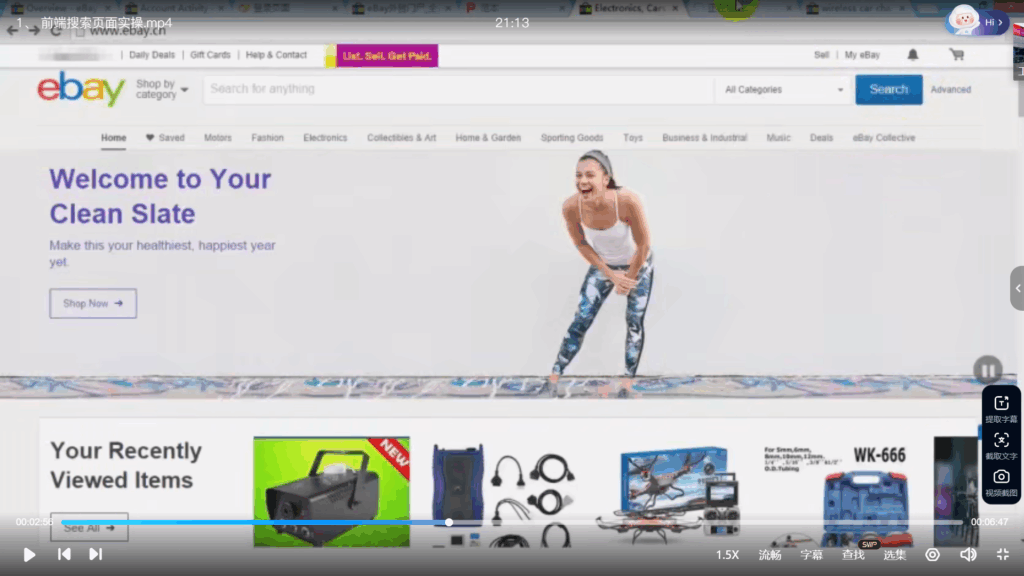This screenshot has width=1024, height=576.
Task: Click the blue Search button
Action: (888, 89)
